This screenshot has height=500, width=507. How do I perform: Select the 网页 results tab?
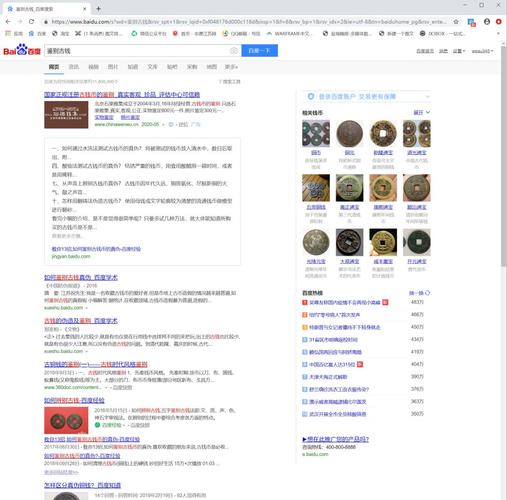pyautogui.click(x=54, y=67)
